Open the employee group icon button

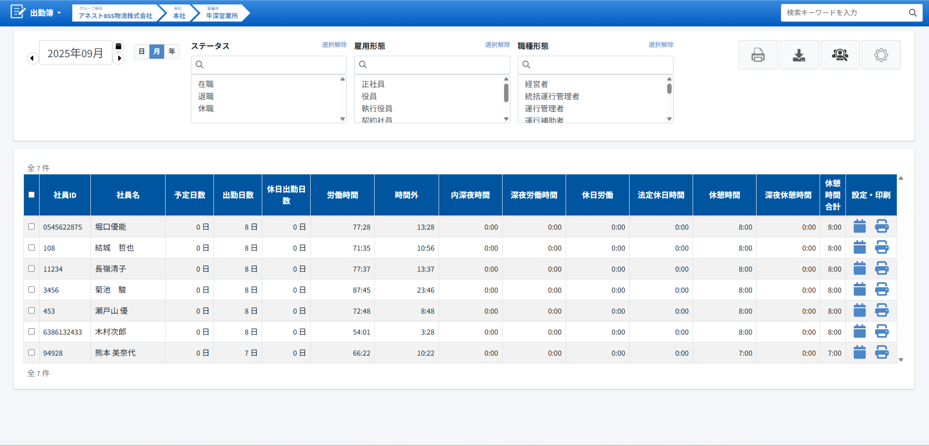click(x=840, y=55)
